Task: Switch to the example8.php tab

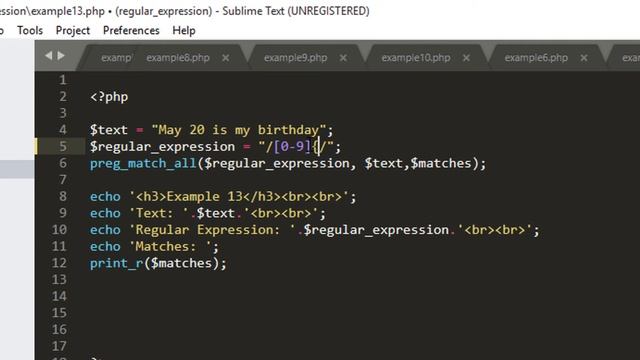Action: point(178,58)
